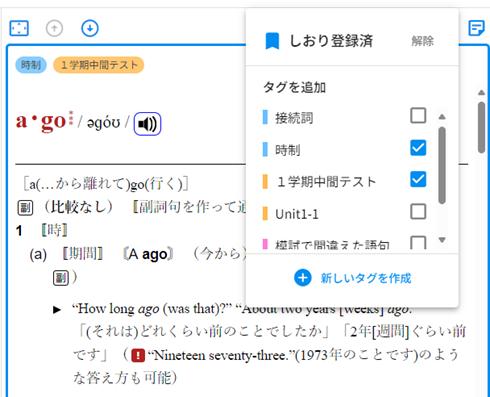Select the Unit1-1 tag label
The height and width of the screenshot is (397, 490).
297,214
